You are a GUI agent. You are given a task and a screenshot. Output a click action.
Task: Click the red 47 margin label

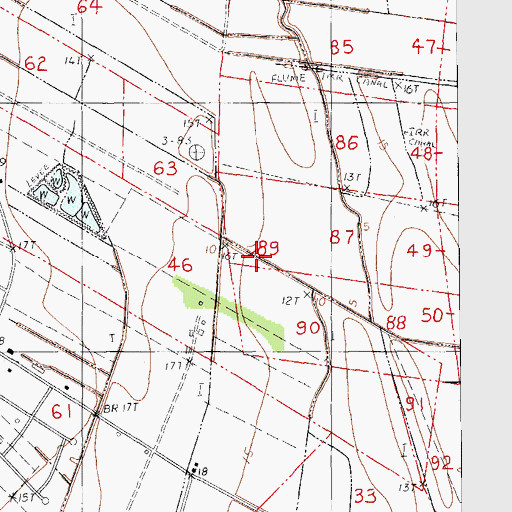coord(424,46)
